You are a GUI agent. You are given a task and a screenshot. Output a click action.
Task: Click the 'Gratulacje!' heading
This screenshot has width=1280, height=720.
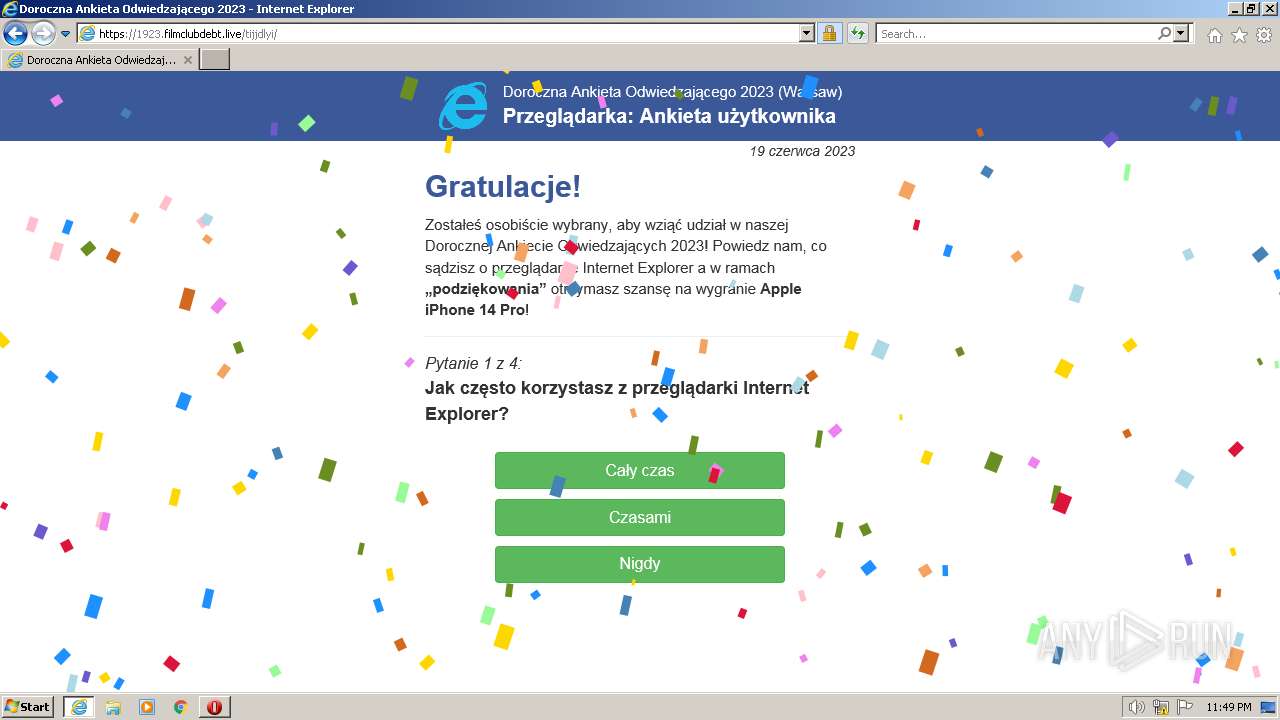503,186
